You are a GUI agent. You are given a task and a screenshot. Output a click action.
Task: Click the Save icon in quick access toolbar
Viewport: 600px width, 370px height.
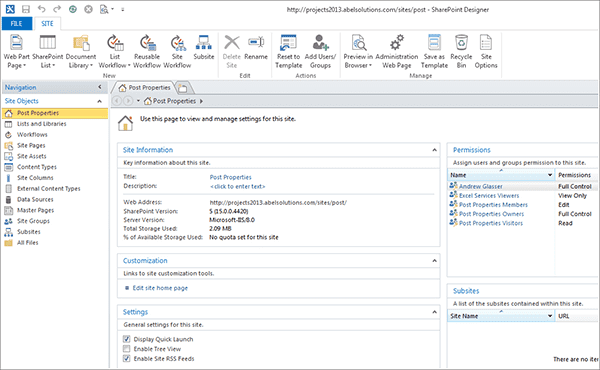(x=26, y=9)
